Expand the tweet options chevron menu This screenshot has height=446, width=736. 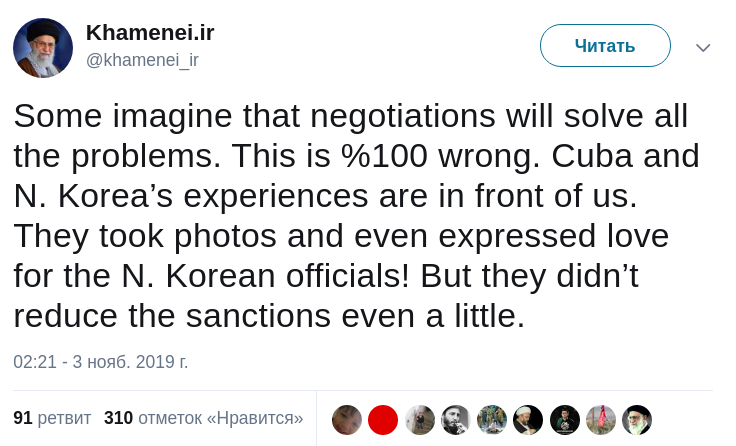tap(703, 47)
